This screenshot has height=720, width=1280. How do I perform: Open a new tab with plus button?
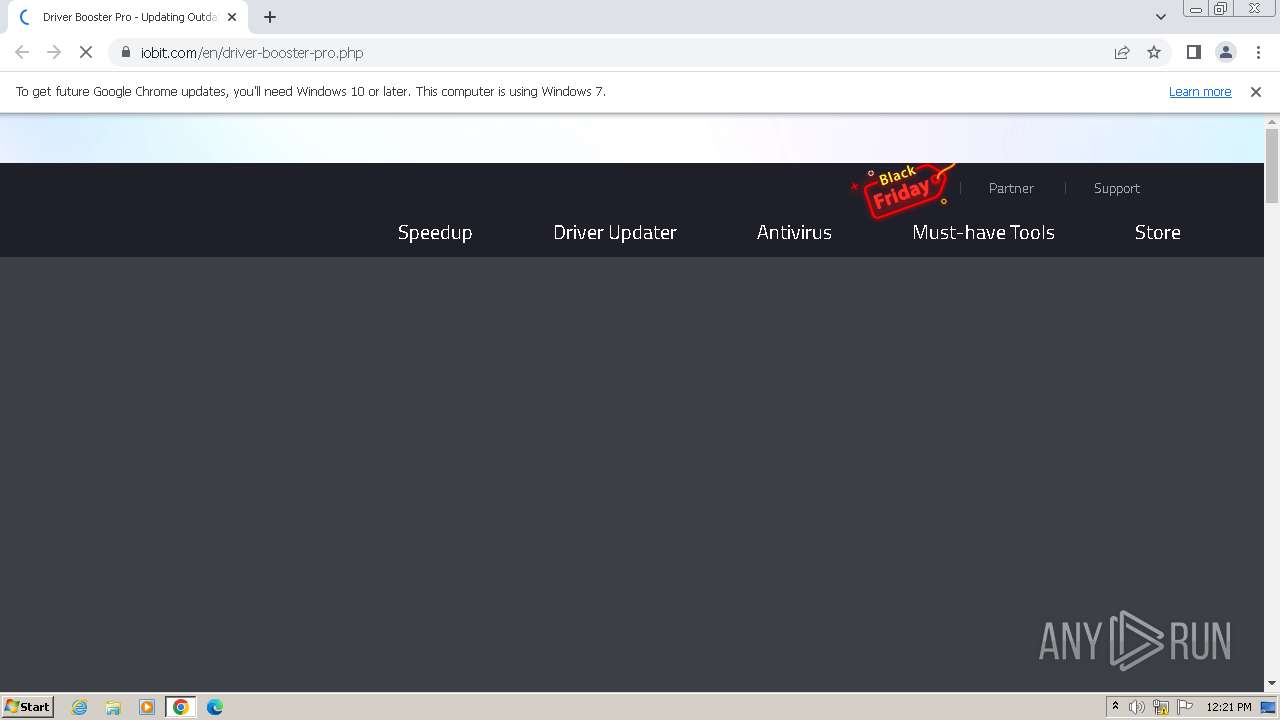[x=270, y=17]
